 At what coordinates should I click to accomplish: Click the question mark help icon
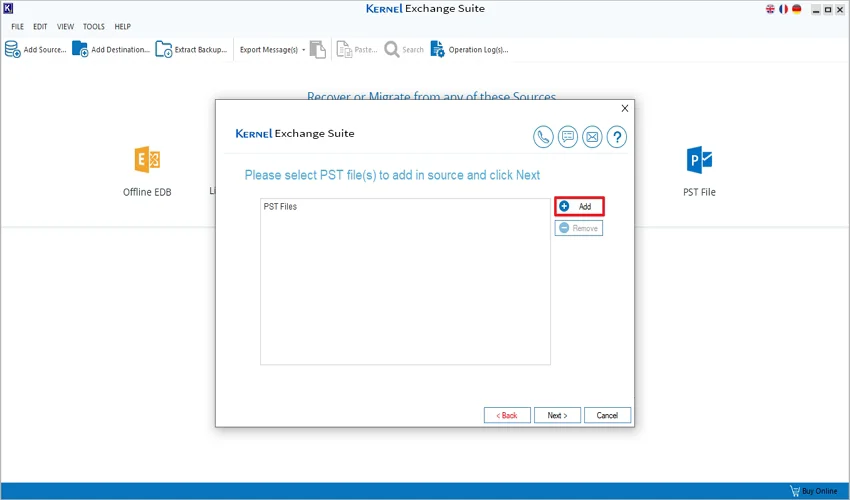pos(616,137)
